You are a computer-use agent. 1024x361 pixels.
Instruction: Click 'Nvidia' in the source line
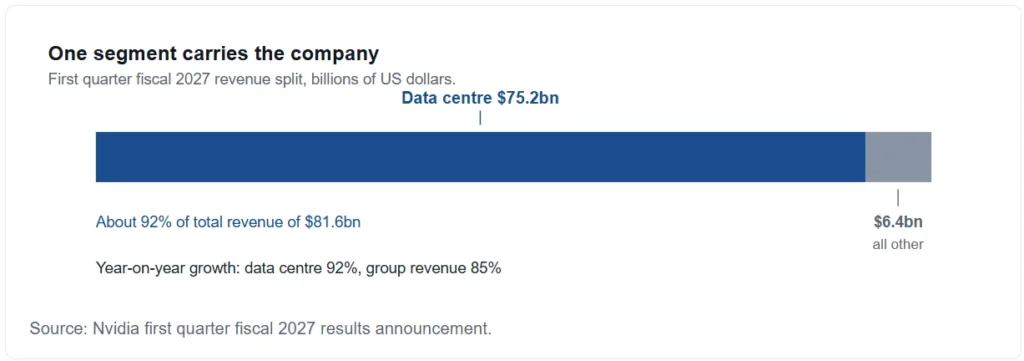(x=111, y=328)
